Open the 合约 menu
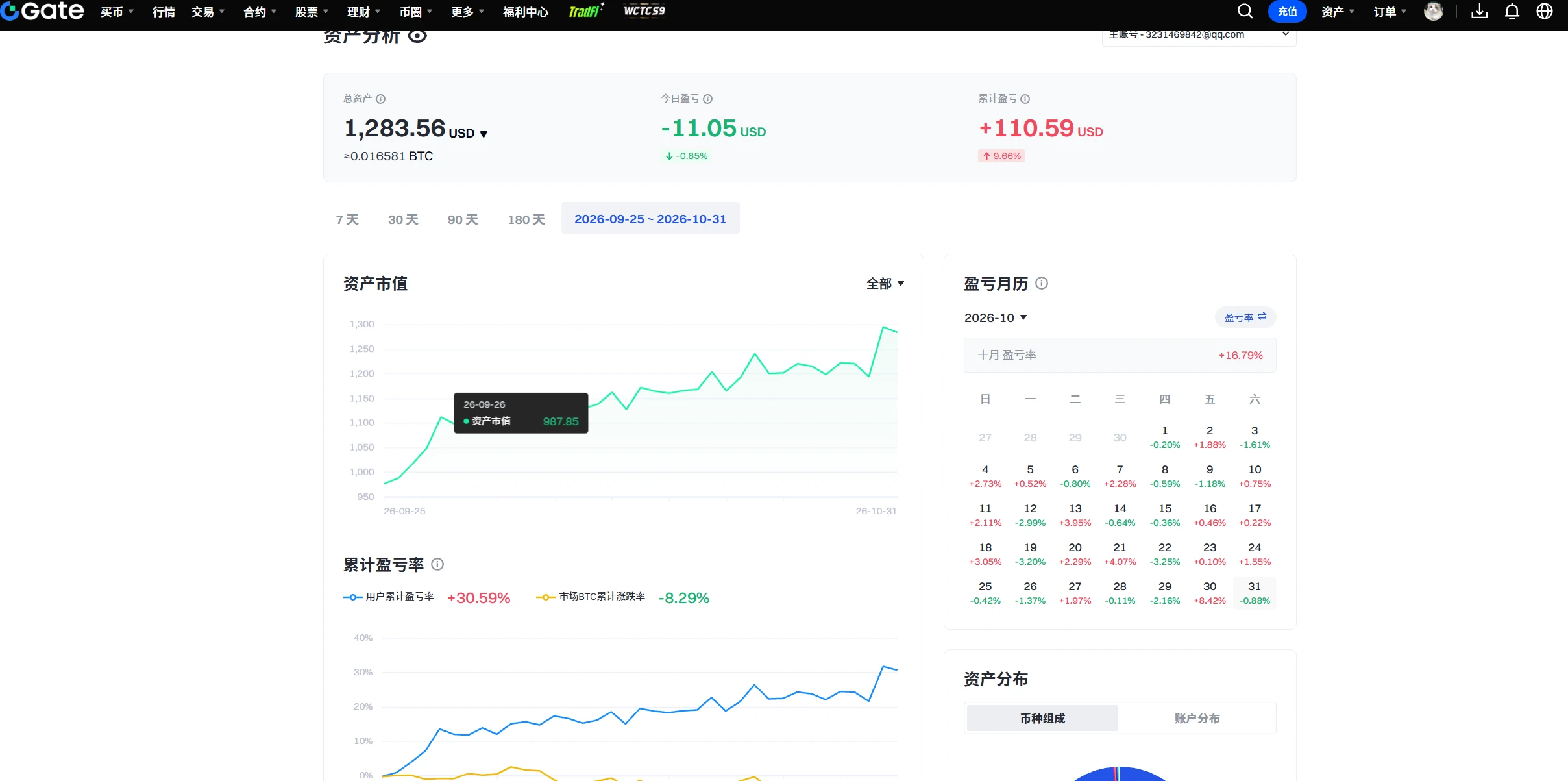 pyautogui.click(x=260, y=12)
